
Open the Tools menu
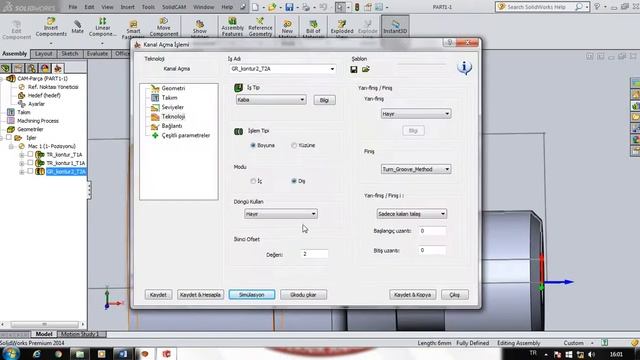pyautogui.click(x=148, y=7)
